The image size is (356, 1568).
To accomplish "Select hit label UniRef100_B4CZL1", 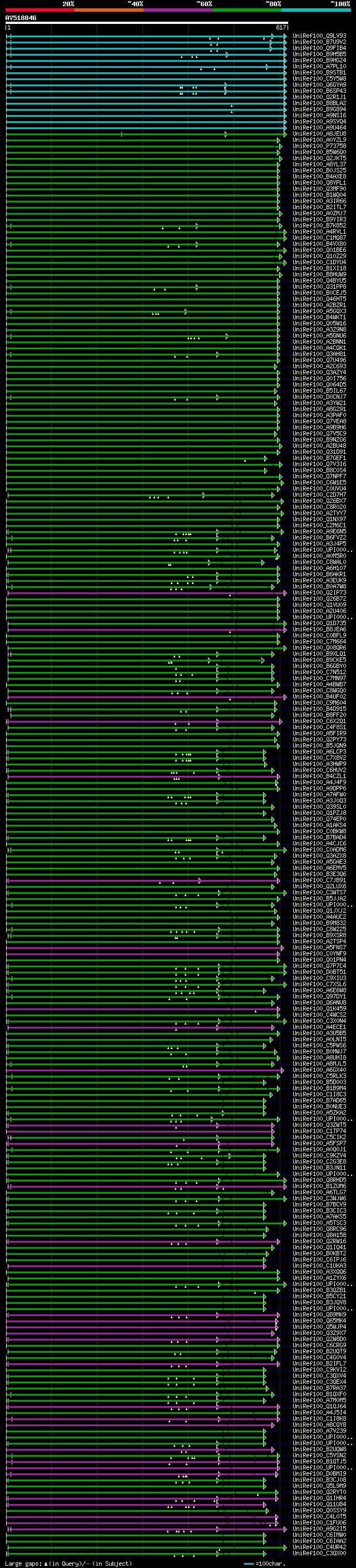I will point(319,776).
